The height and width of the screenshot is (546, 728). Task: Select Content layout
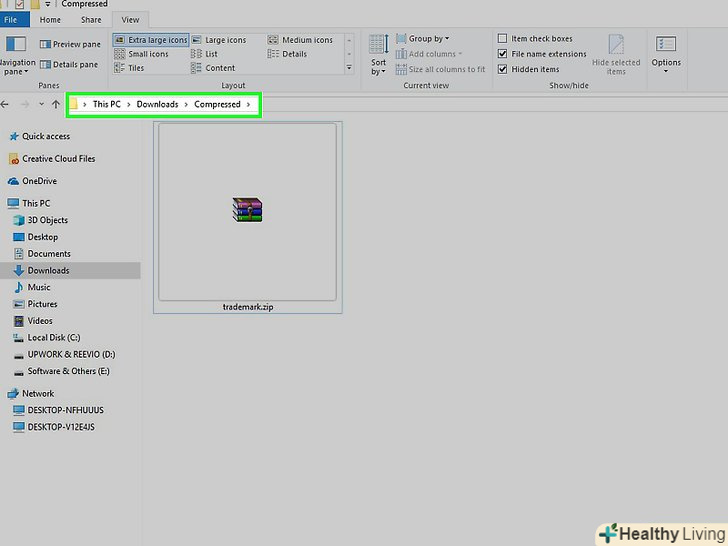click(x=214, y=68)
